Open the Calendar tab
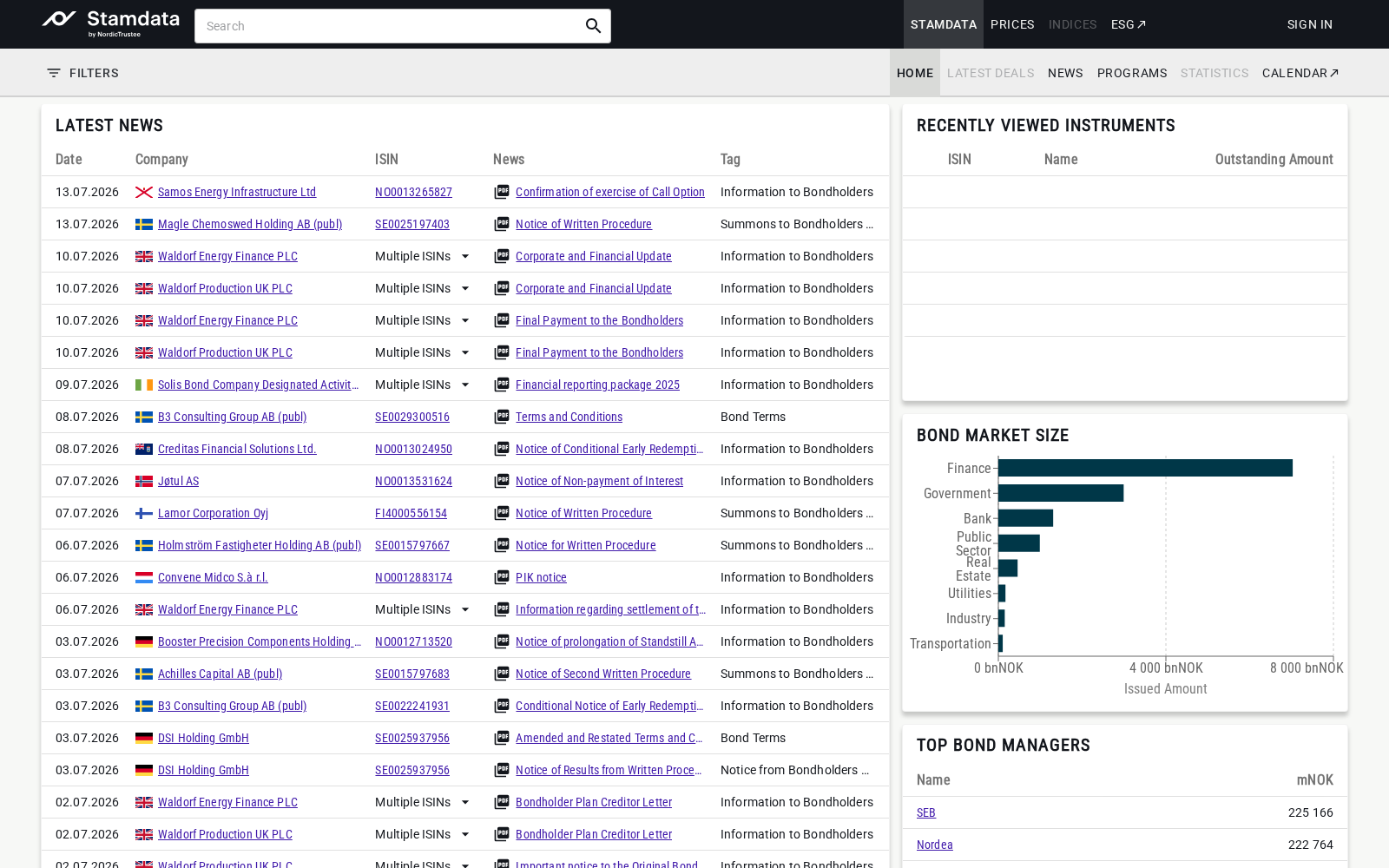 (1300, 73)
